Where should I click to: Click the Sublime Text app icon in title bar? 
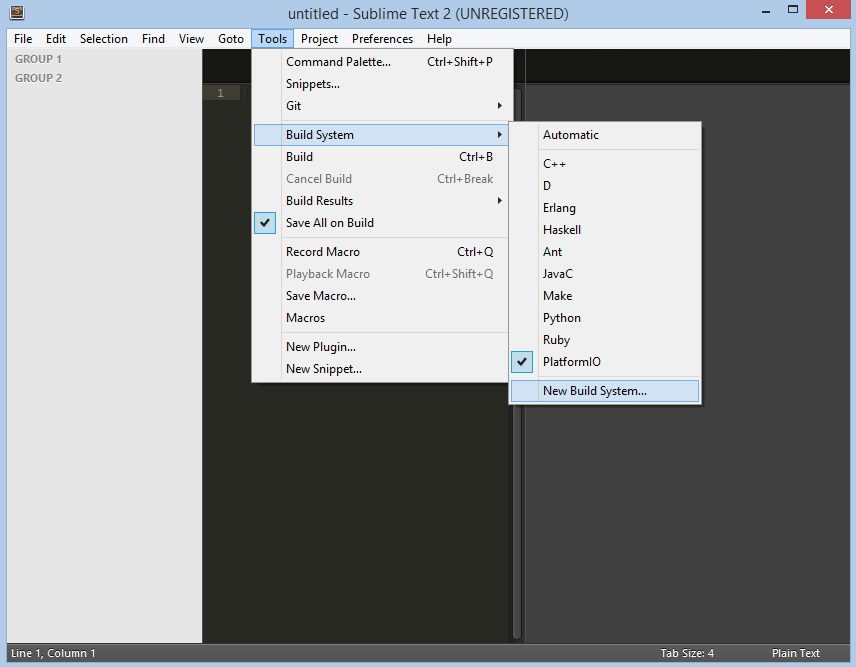click(x=17, y=11)
